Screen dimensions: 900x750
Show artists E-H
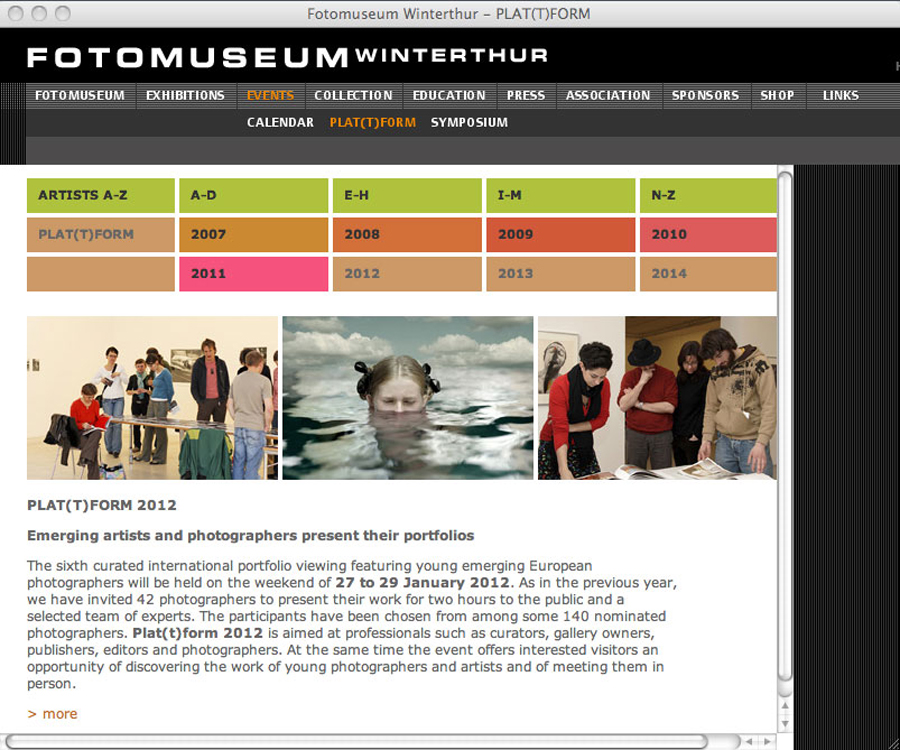pos(407,195)
